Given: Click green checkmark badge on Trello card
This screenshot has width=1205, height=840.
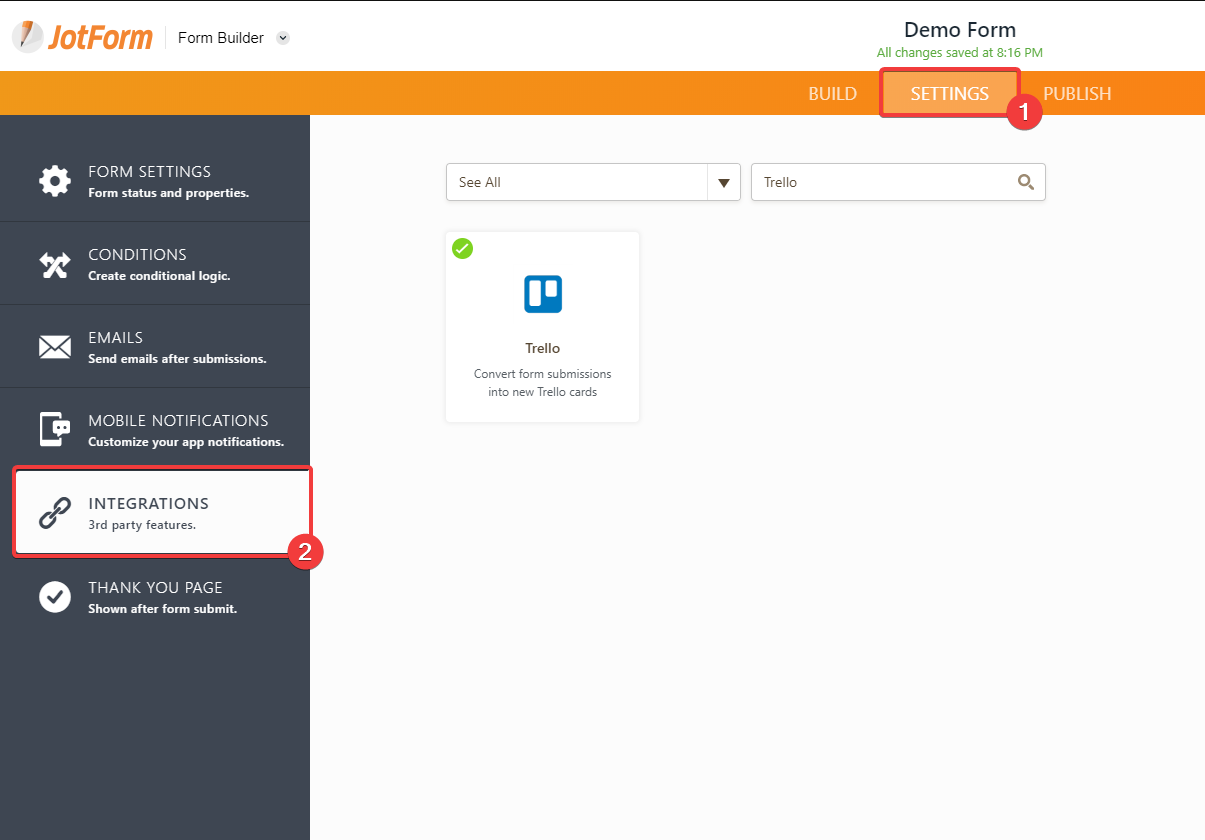Looking at the screenshot, I should 462,248.
